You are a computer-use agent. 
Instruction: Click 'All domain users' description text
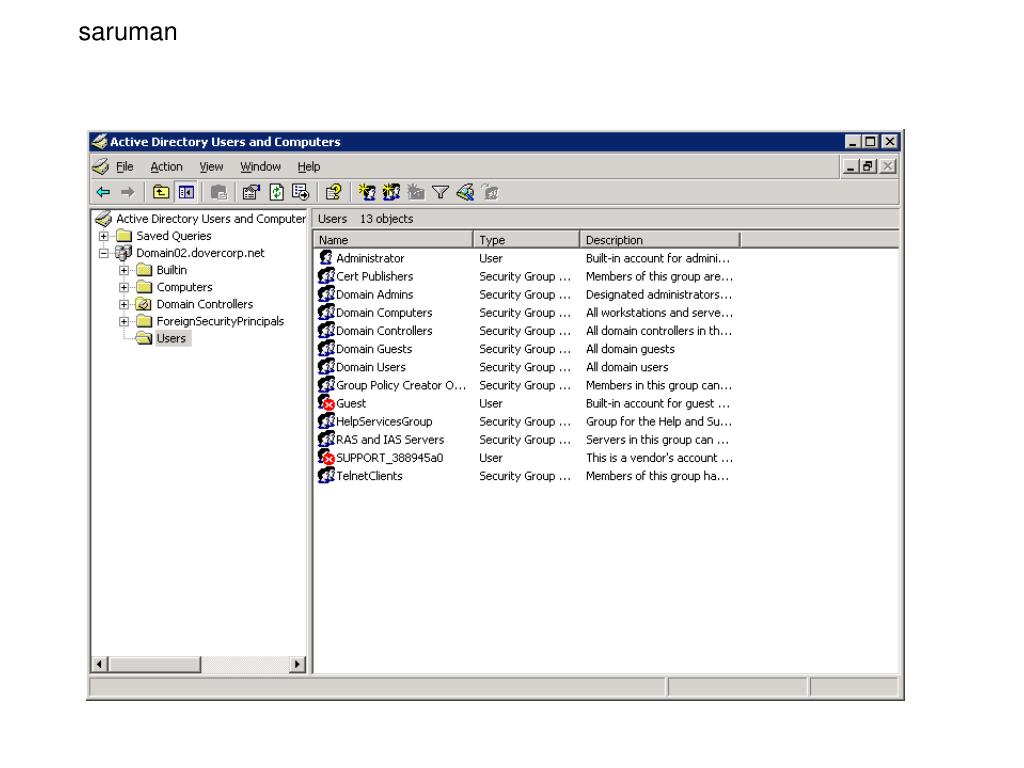[x=627, y=367]
